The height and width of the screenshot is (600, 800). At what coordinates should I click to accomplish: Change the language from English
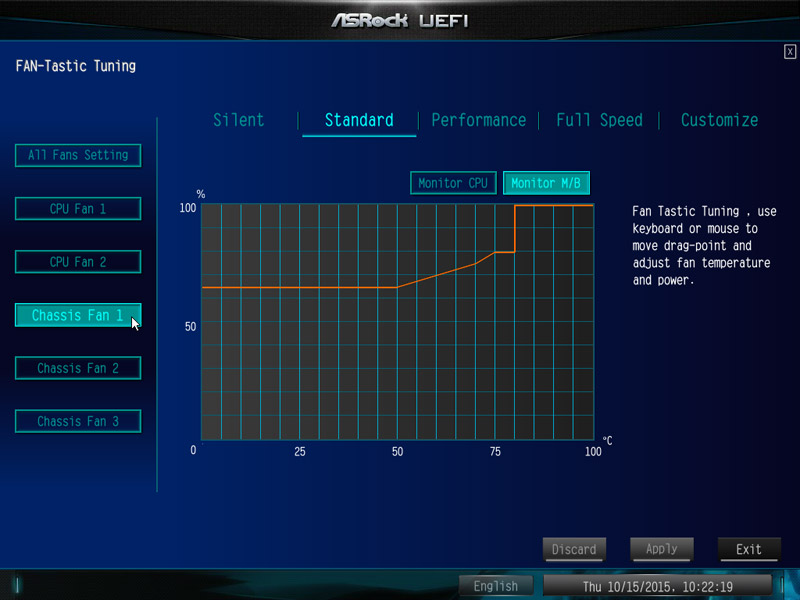[495, 586]
